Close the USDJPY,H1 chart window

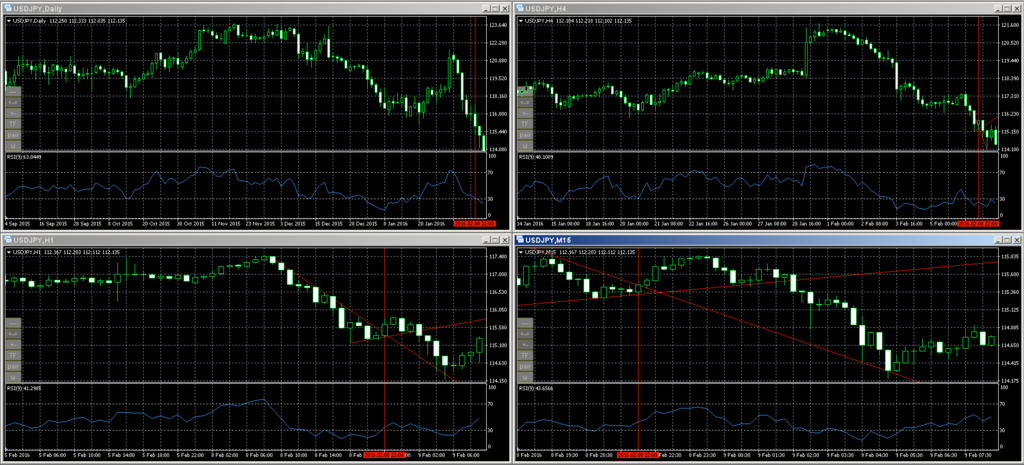point(505,240)
